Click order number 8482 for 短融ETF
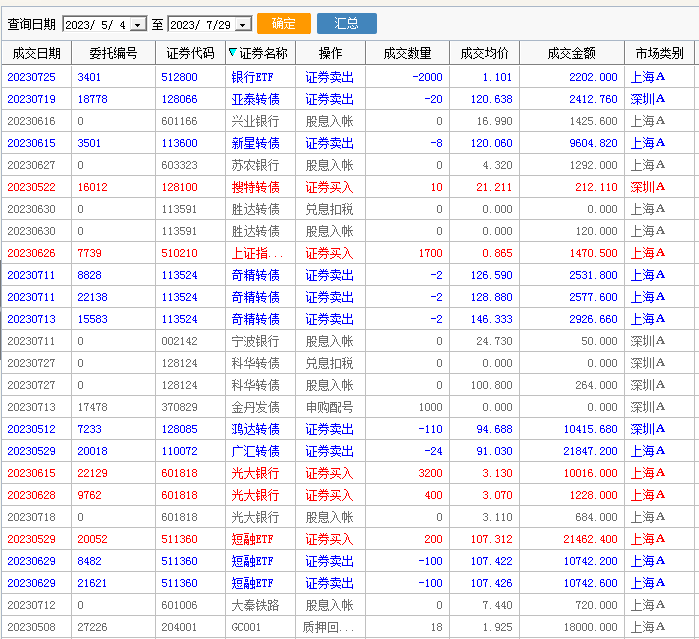Screen dimensions: 699x639 coord(89,561)
